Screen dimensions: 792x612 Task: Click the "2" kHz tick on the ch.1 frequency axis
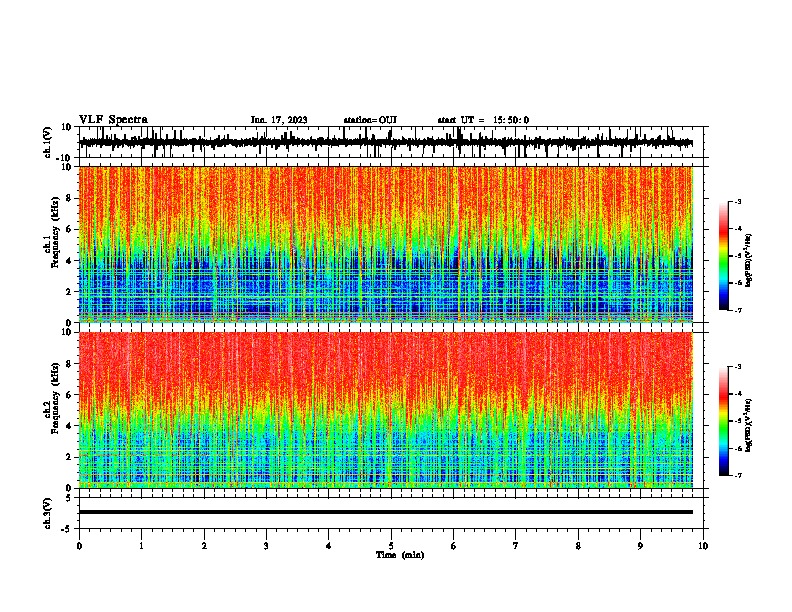click(x=70, y=292)
